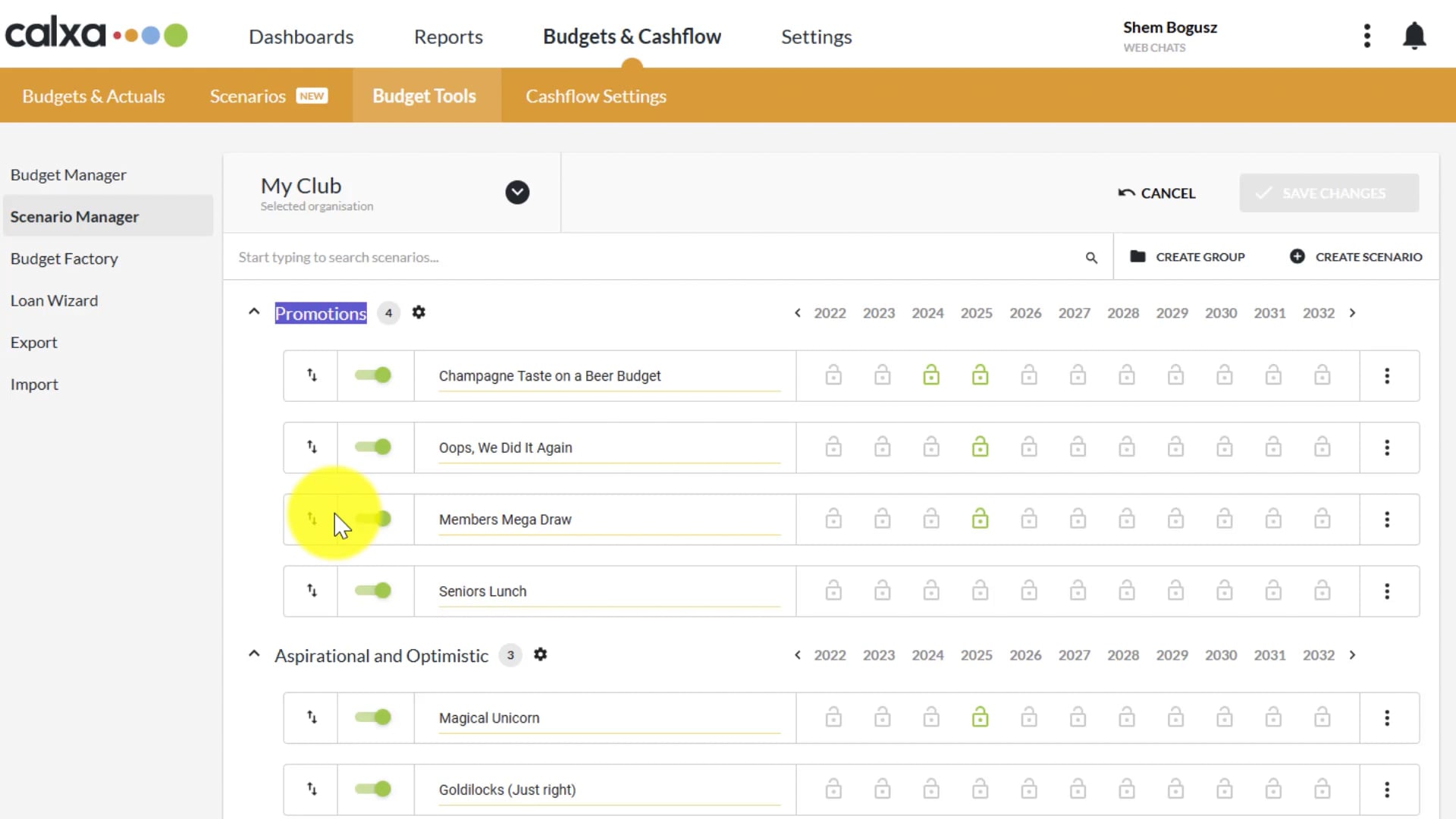Viewport: 1456px width, 819px height.
Task: Collapse the Promotions group
Action: click(x=254, y=312)
